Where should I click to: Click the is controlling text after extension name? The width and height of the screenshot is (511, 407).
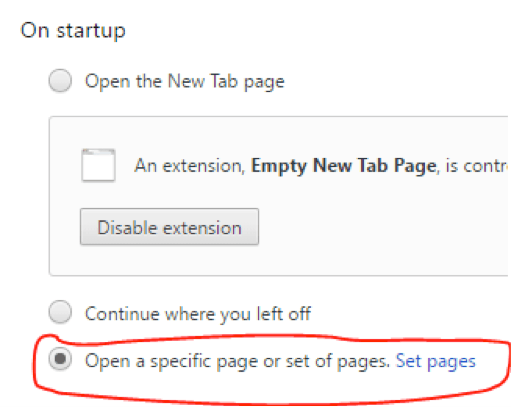point(477,166)
